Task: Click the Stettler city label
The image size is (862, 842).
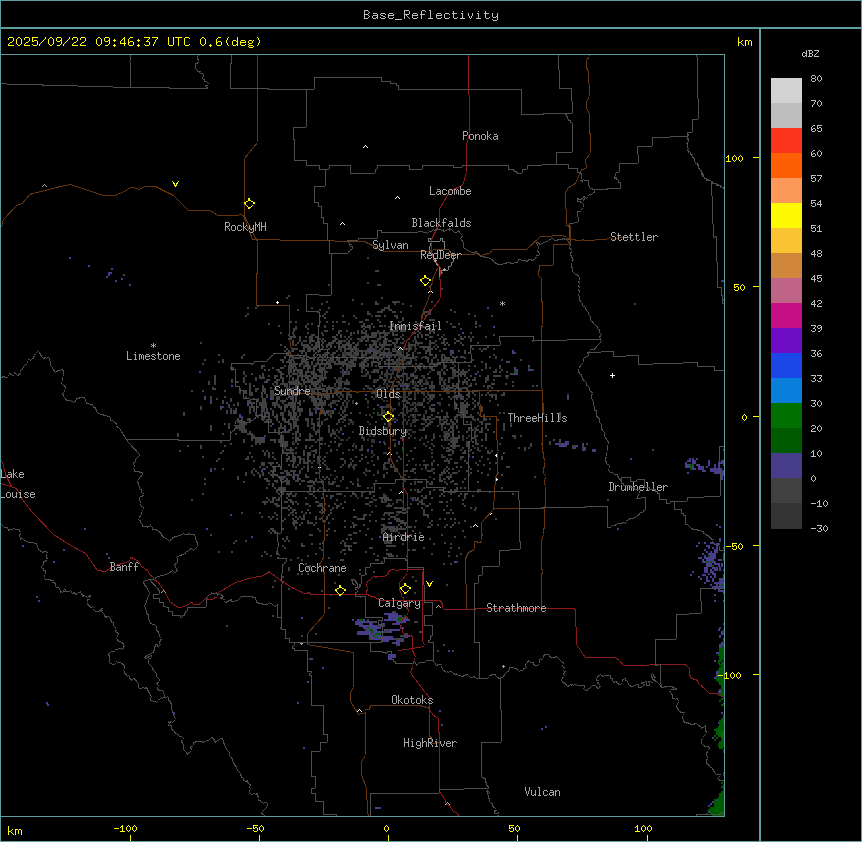Action: [634, 237]
